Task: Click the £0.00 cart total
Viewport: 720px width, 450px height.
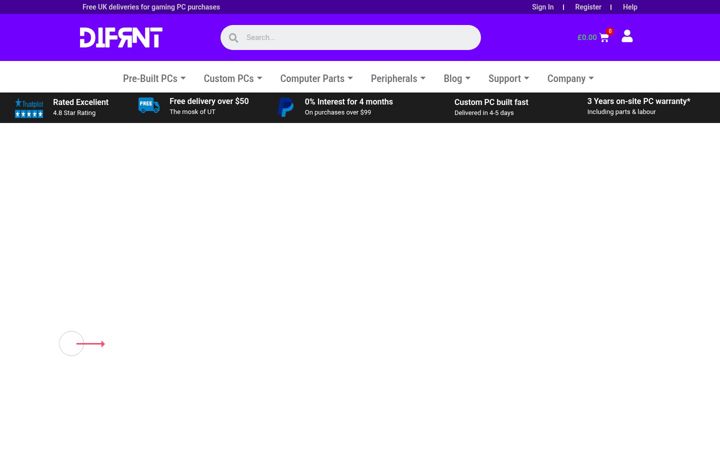Action: pos(587,38)
